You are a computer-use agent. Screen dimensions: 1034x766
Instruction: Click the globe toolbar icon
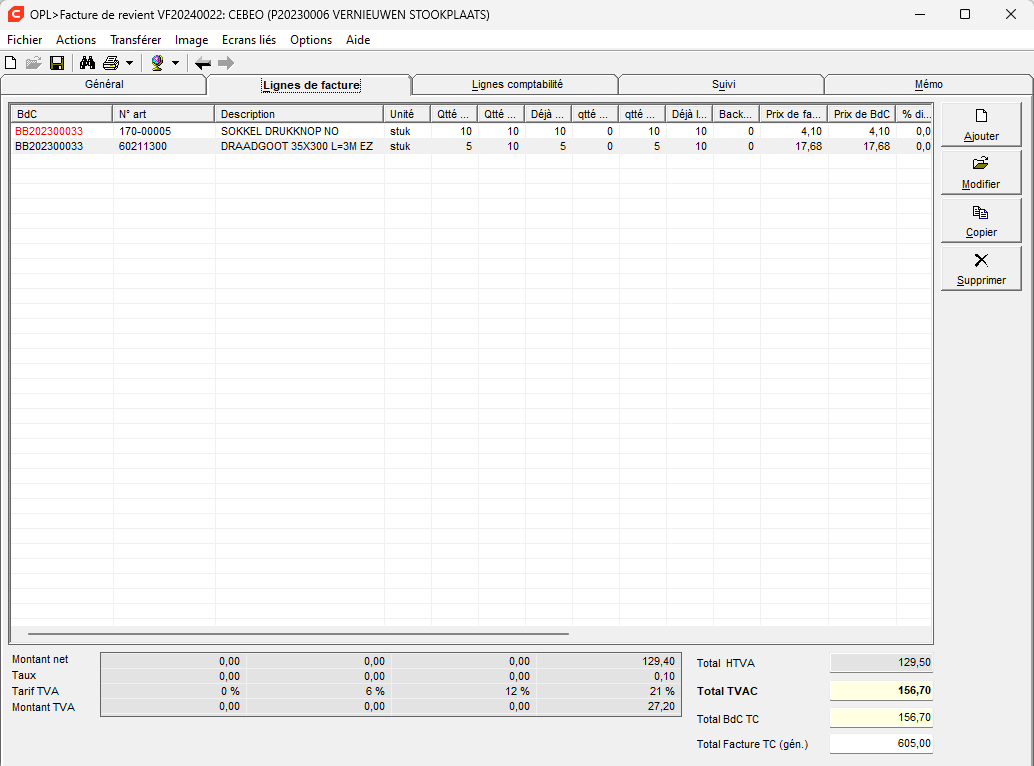coord(157,63)
